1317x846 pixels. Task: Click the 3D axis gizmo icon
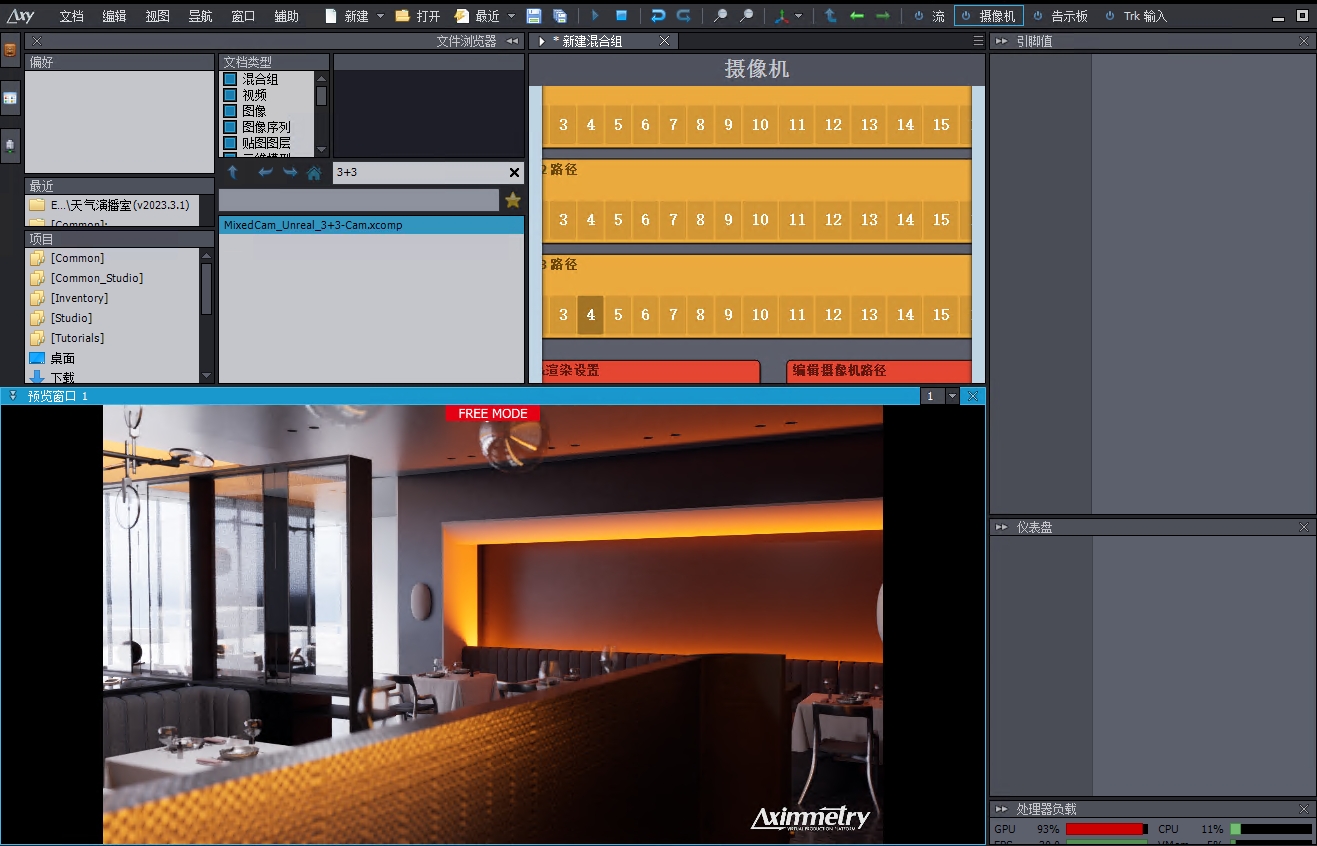781,16
